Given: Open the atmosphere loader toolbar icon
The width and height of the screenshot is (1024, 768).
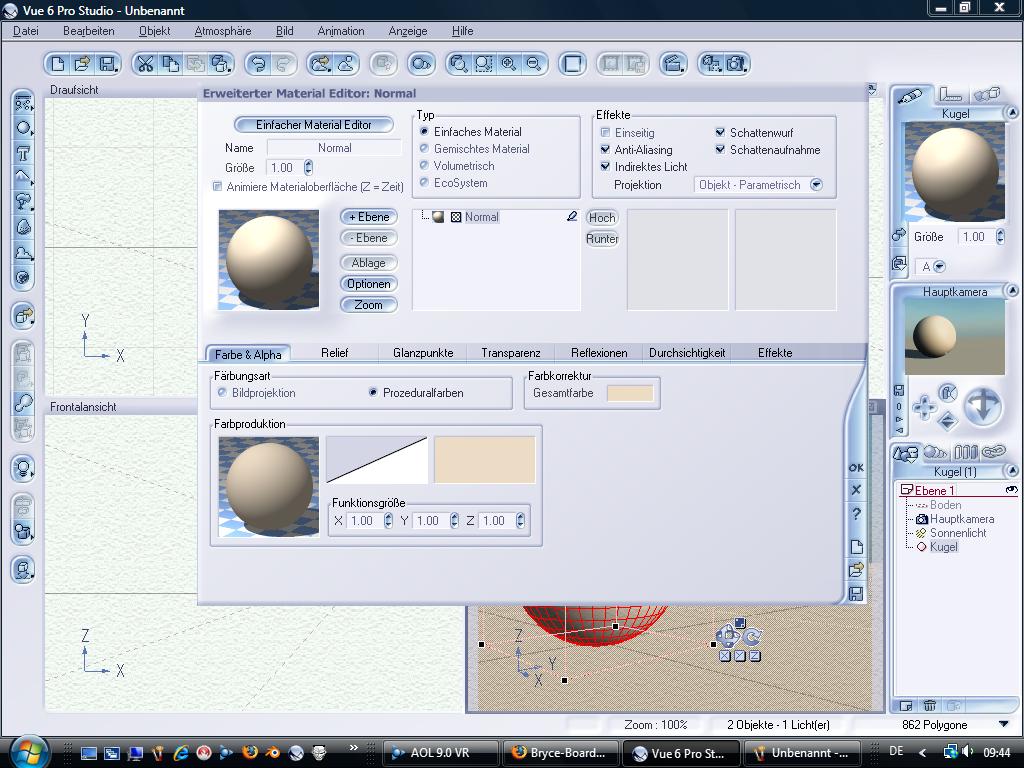Looking at the screenshot, I should coord(321,64).
